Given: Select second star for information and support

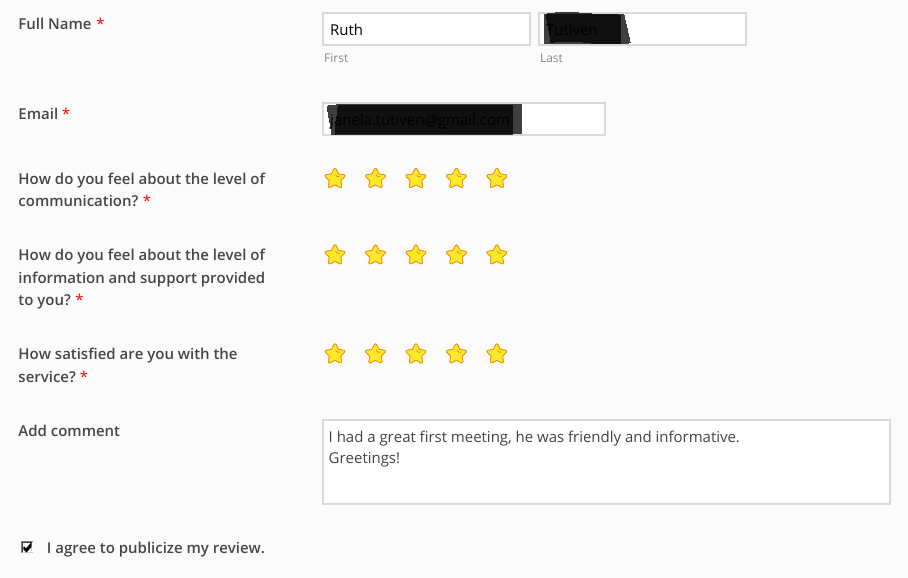Looking at the screenshot, I should tap(375, 255).
